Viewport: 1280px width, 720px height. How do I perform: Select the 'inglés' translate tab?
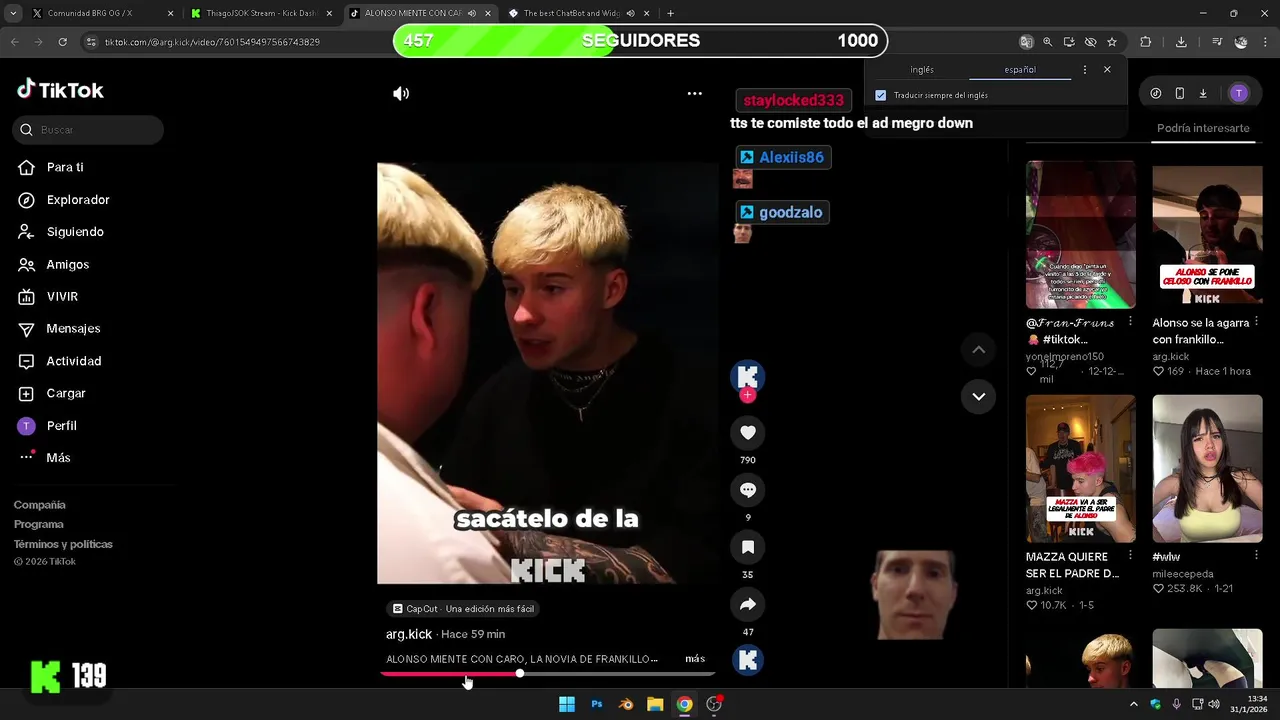click(922, 70)
